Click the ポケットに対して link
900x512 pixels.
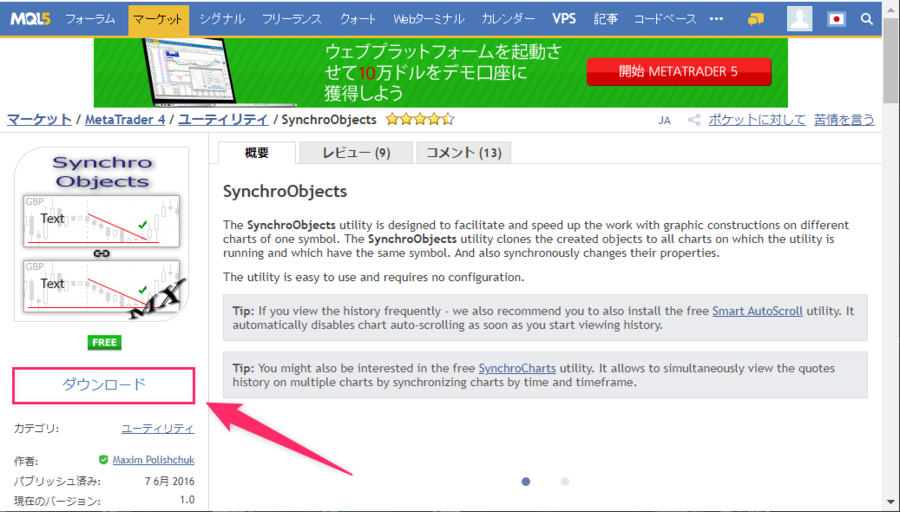coord(757,119)
